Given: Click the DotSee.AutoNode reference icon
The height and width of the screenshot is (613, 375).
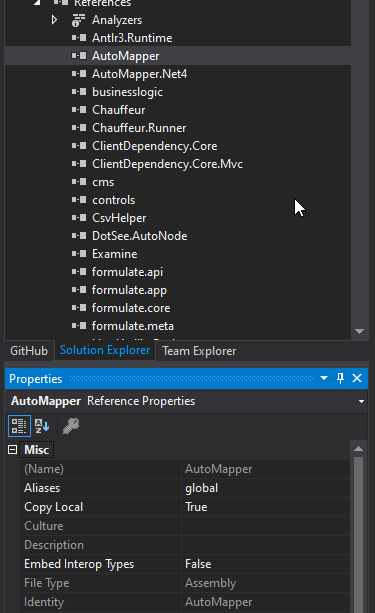Looking at the screenshot, I should click(79, 236).
